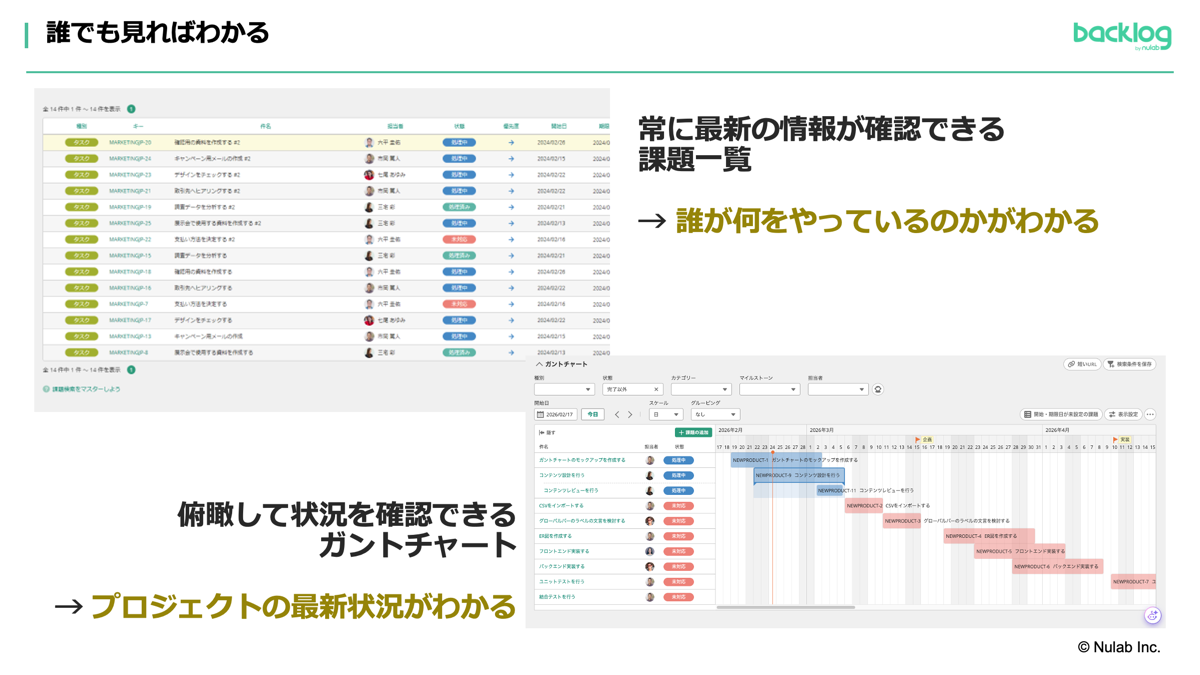Open issue key MARKETINGJP-25
Viewport: 1200px width, 675px height.
tap(130, 224)
